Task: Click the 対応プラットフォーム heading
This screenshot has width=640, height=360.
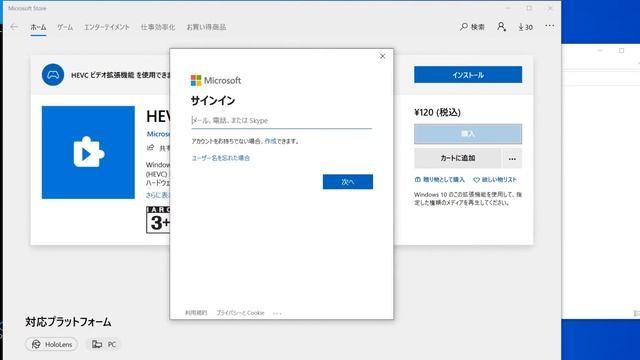Action: (x=68, y=322)
